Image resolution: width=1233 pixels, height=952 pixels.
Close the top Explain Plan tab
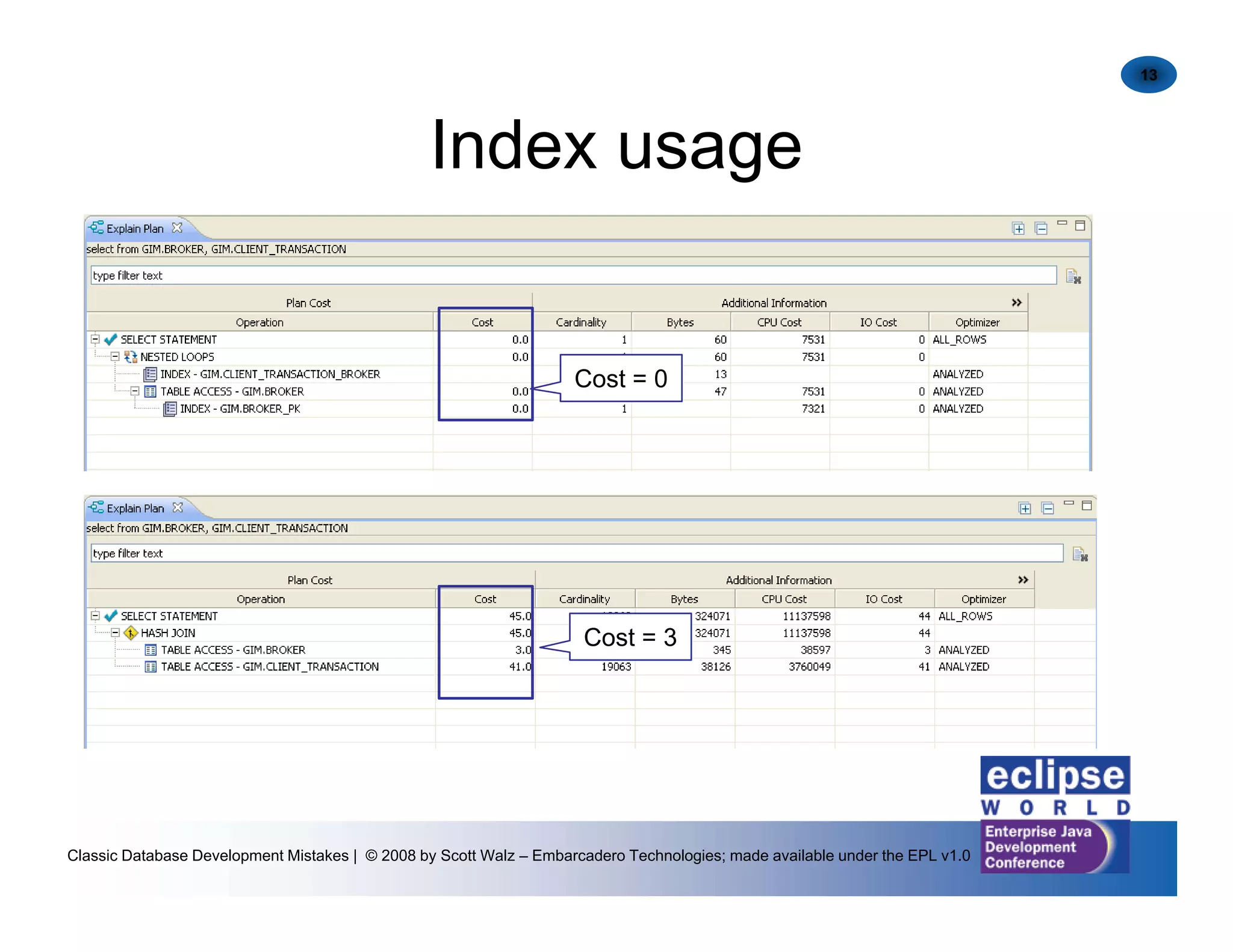click(x=177, y=228)
